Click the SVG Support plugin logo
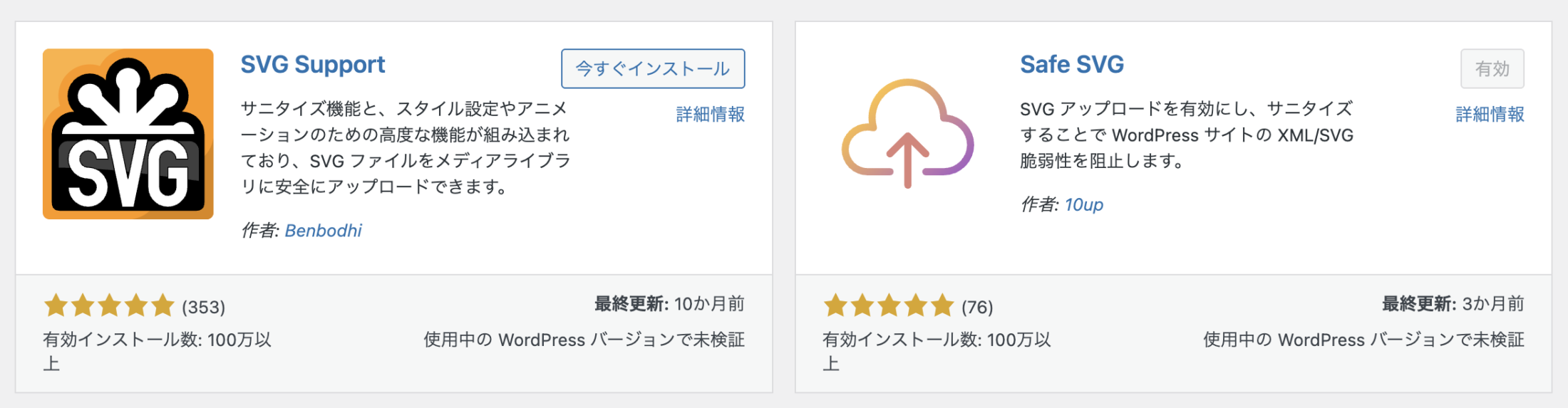This screenshot has height=408, width=1568. coord(128,134)
